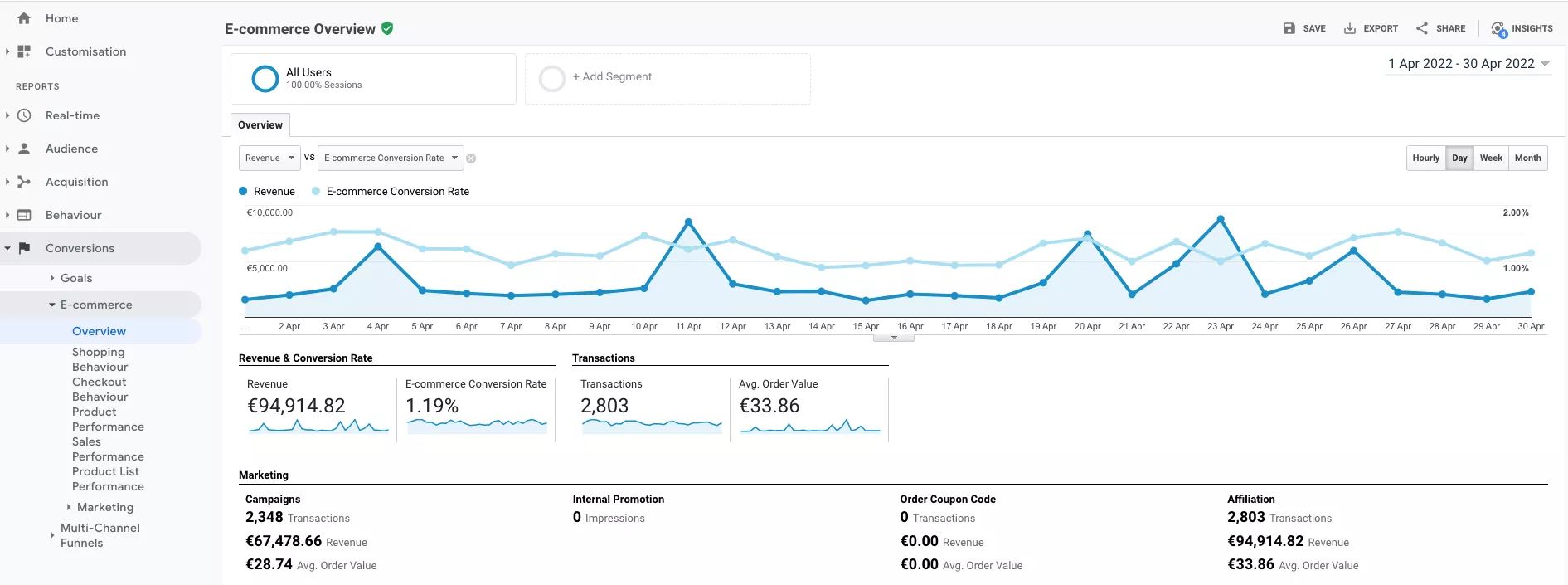Screen dimensions: 1568x585
Task: Open the Revenue metric dropdown
Action: point(269,158)
